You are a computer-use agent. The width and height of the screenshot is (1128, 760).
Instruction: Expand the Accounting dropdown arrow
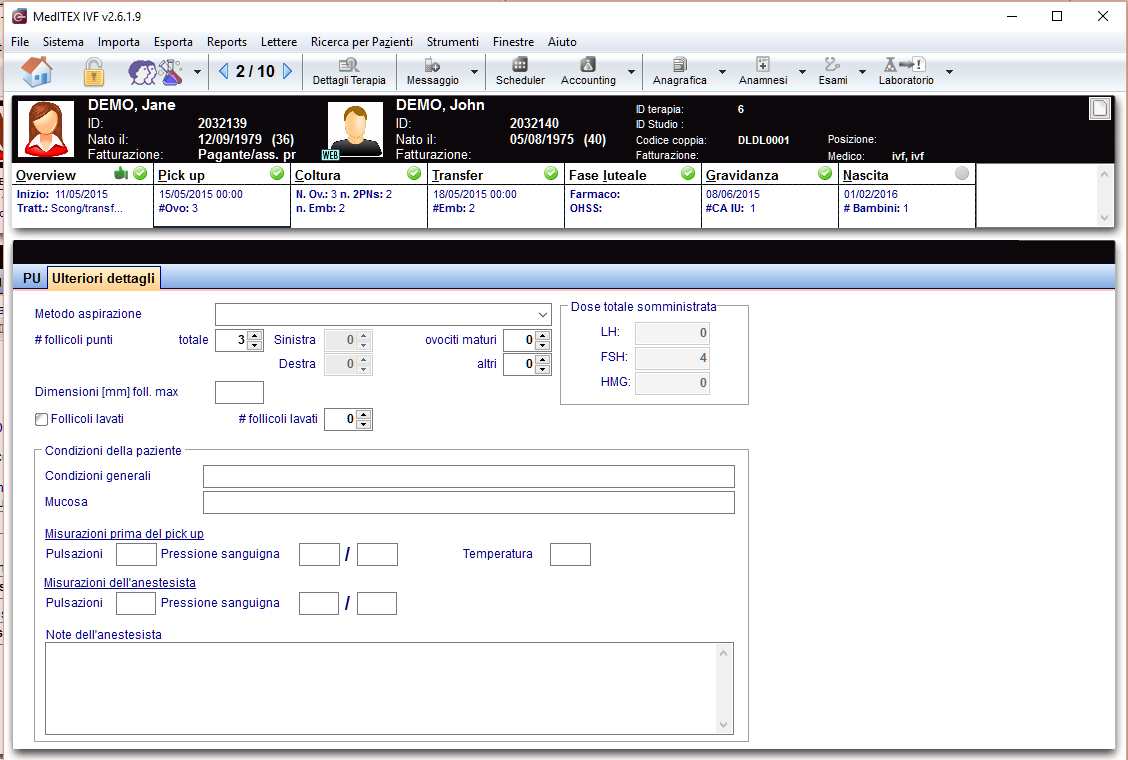click(x=631, y=72)
